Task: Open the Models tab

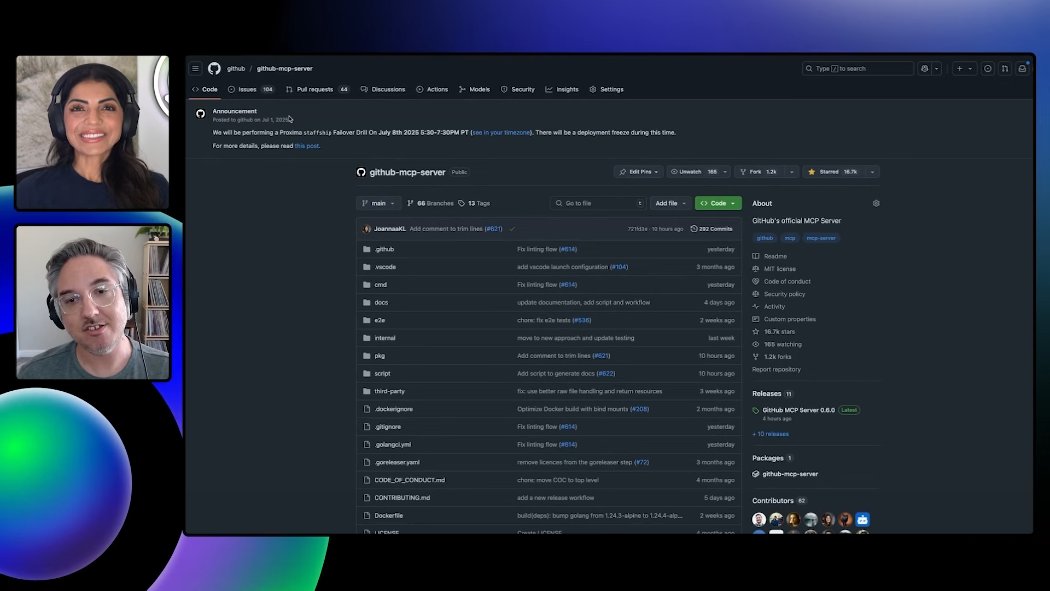Action: [x=475, y=89]
